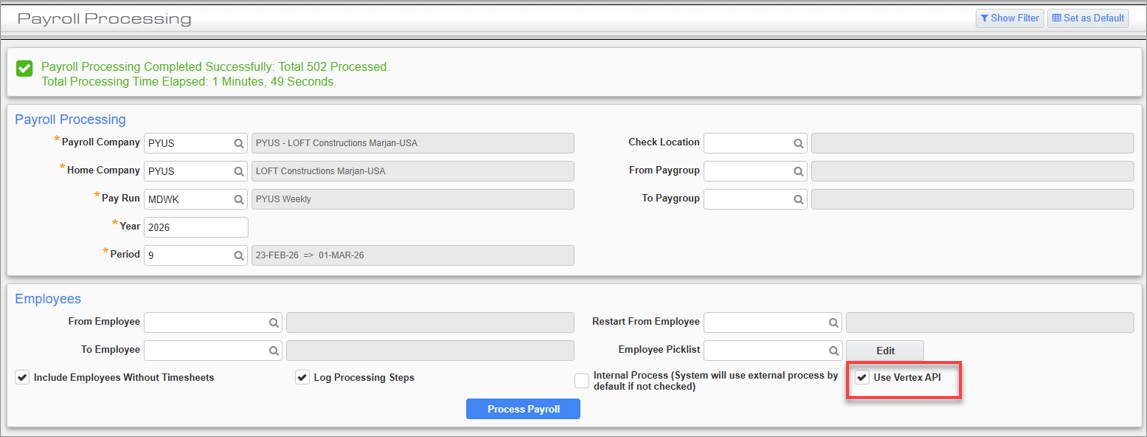Click the Process Payroll button
The height and width of the screenshot is (437, 1147).
click(x=523, y=409)
